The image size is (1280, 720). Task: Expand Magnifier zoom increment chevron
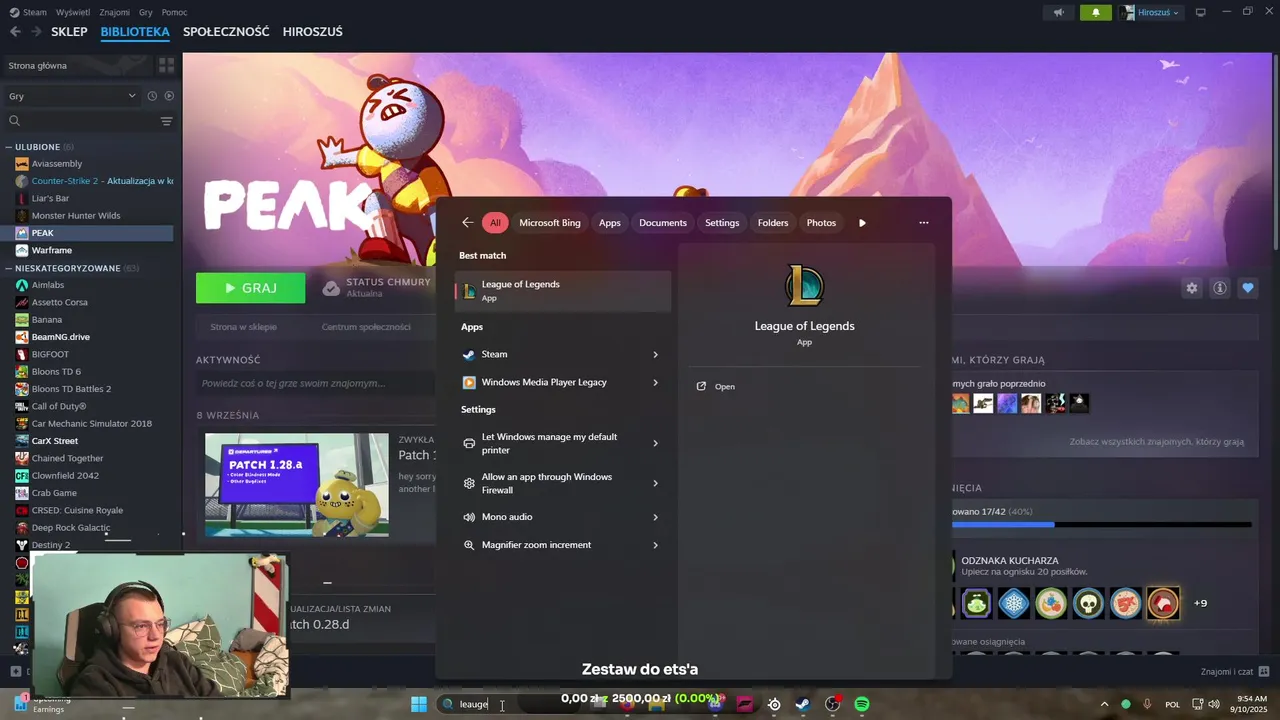656,545
